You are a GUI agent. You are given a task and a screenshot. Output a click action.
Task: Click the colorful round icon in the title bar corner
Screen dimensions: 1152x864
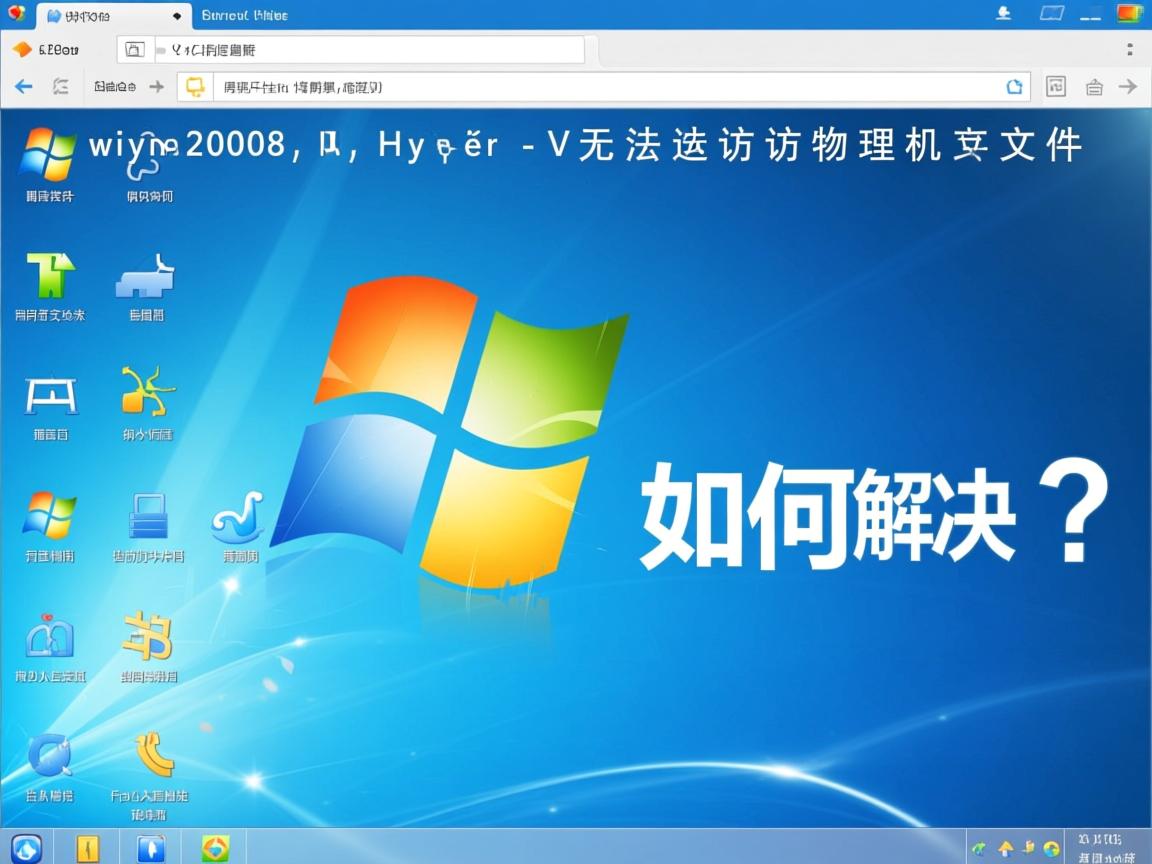pyautogui.click(x=16, y=13)
